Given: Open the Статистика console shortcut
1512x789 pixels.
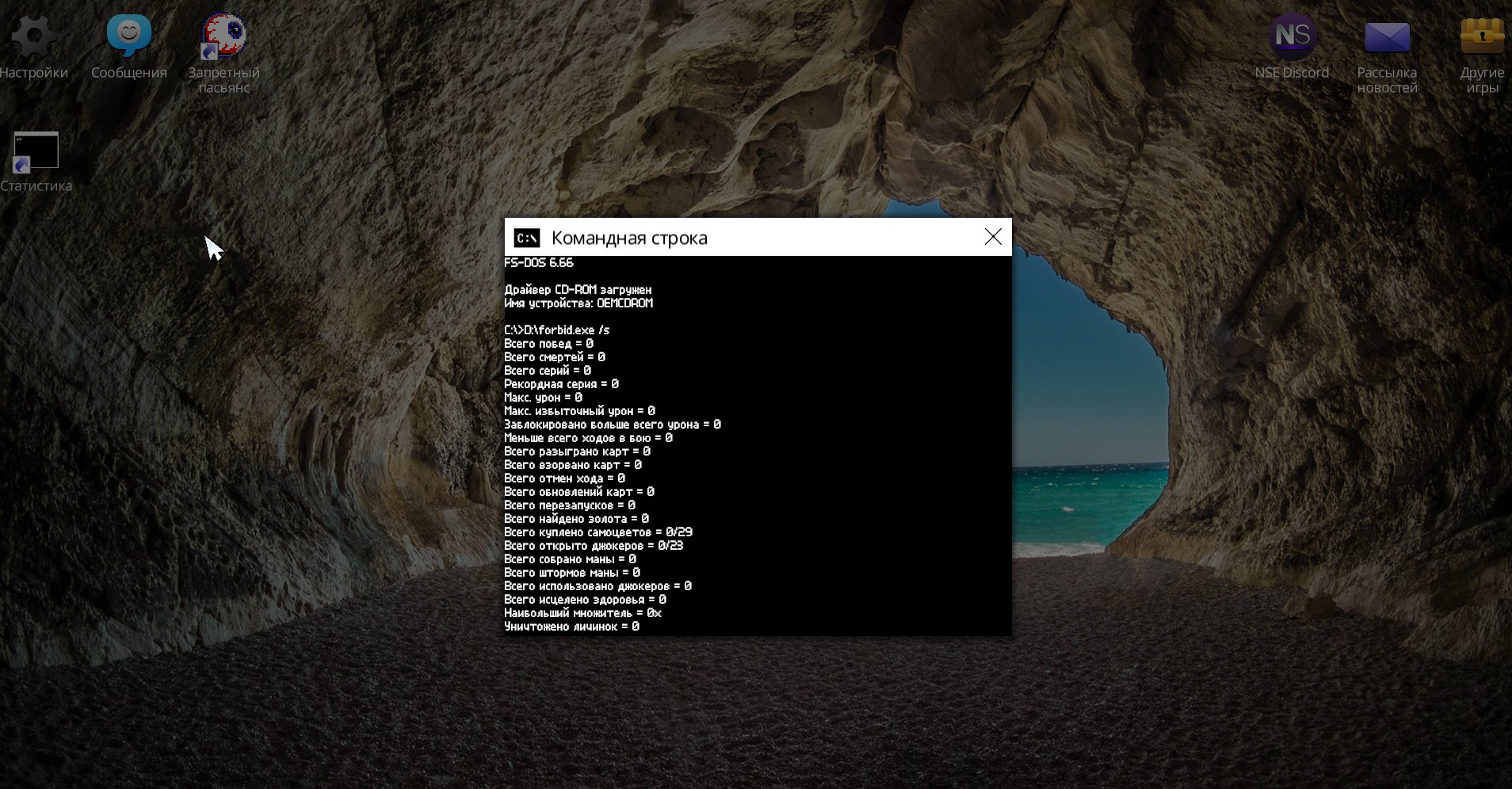Looking at the screenshot, I should coord(36,151).
